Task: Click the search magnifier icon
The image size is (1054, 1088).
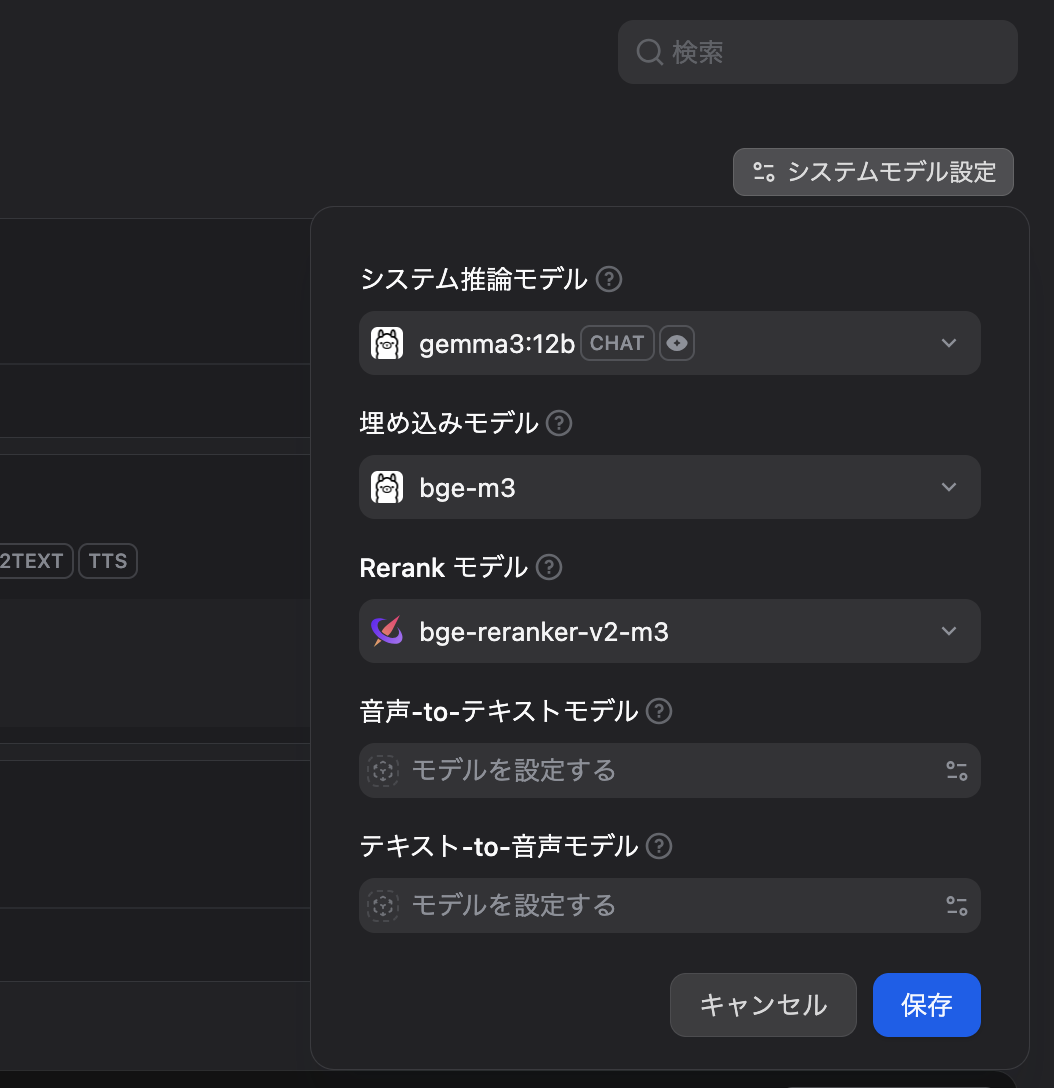Action: (x=650, y=52)
